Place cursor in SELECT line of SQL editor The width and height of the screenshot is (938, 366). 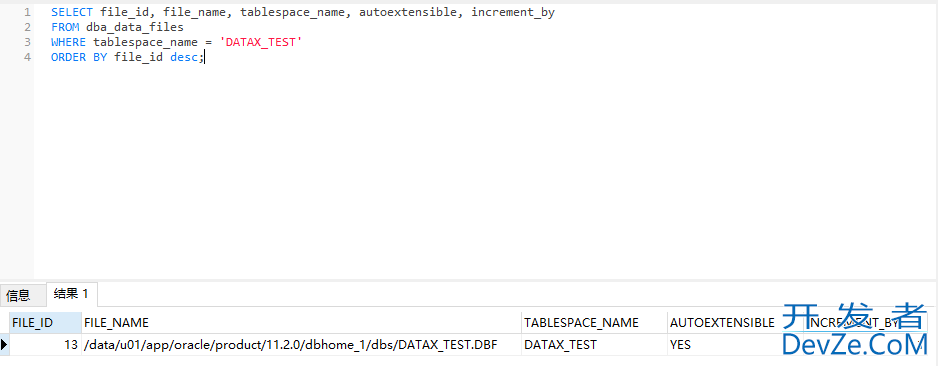coord(303,12)
